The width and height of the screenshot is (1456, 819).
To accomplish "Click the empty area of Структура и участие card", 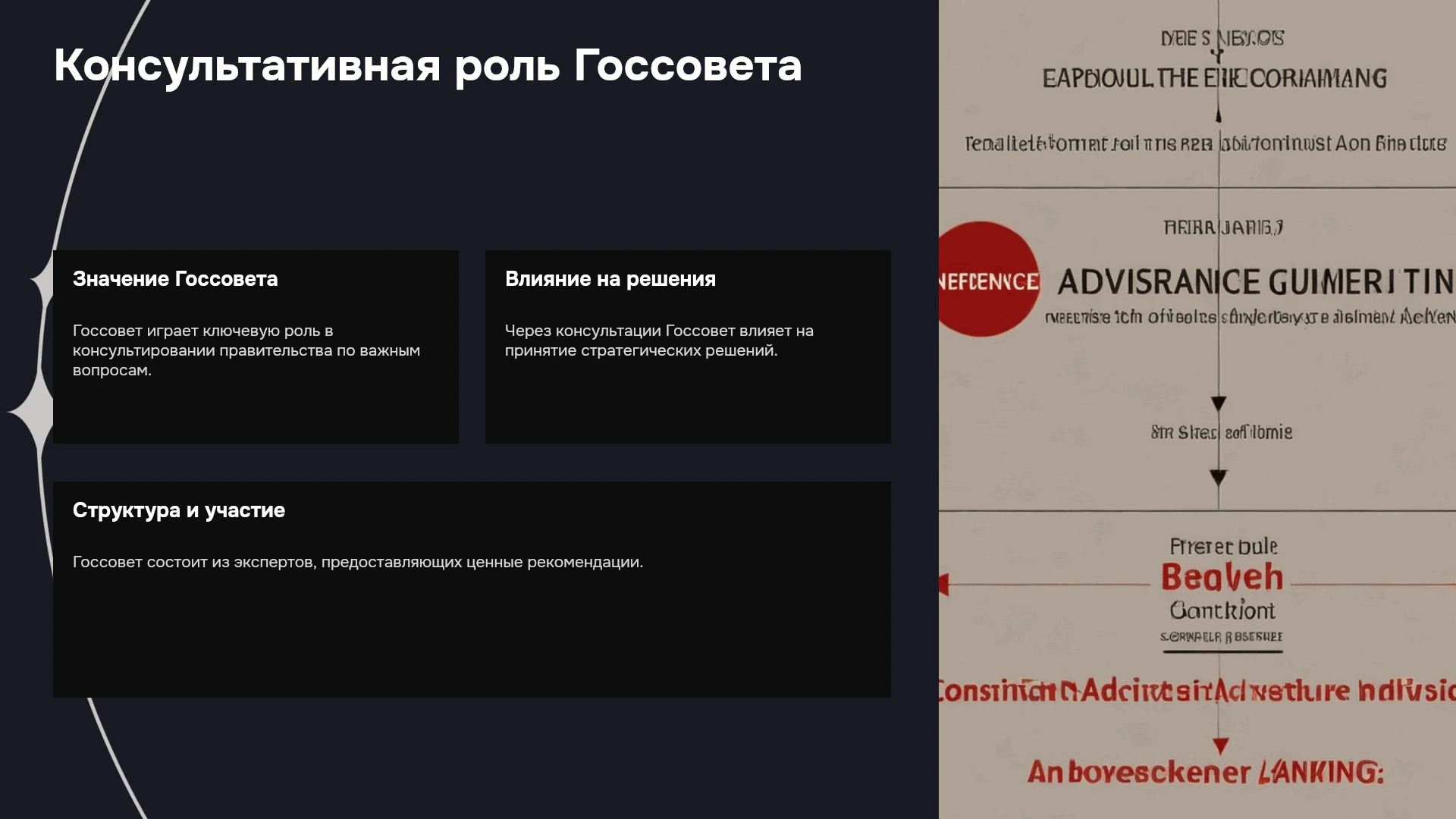I will tap(472, 637).
